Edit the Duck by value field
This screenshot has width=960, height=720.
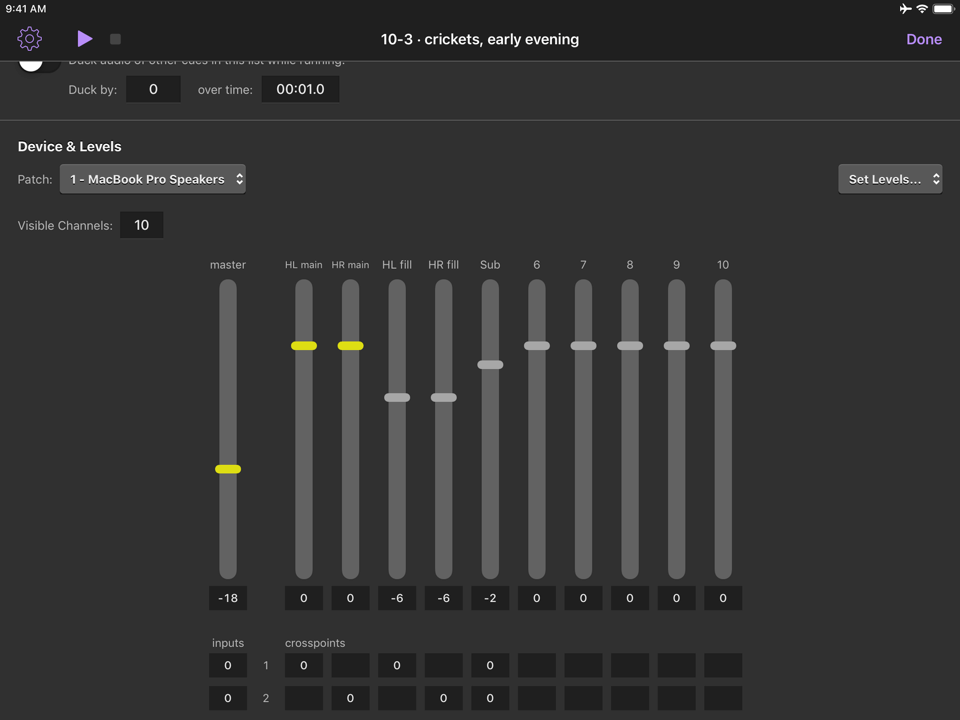(x=153, y=89)
